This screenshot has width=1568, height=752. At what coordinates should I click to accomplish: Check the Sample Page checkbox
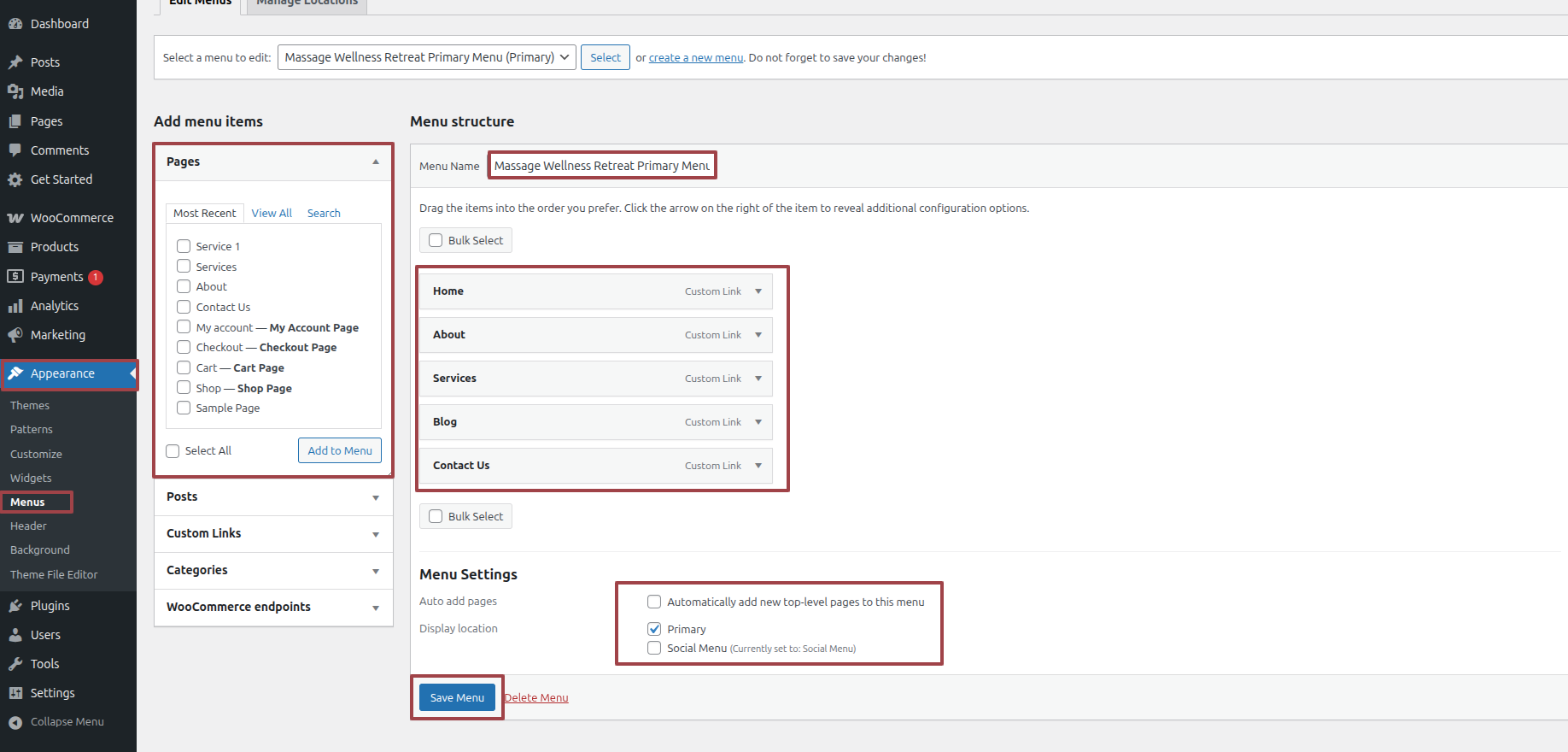click(184, 408)
